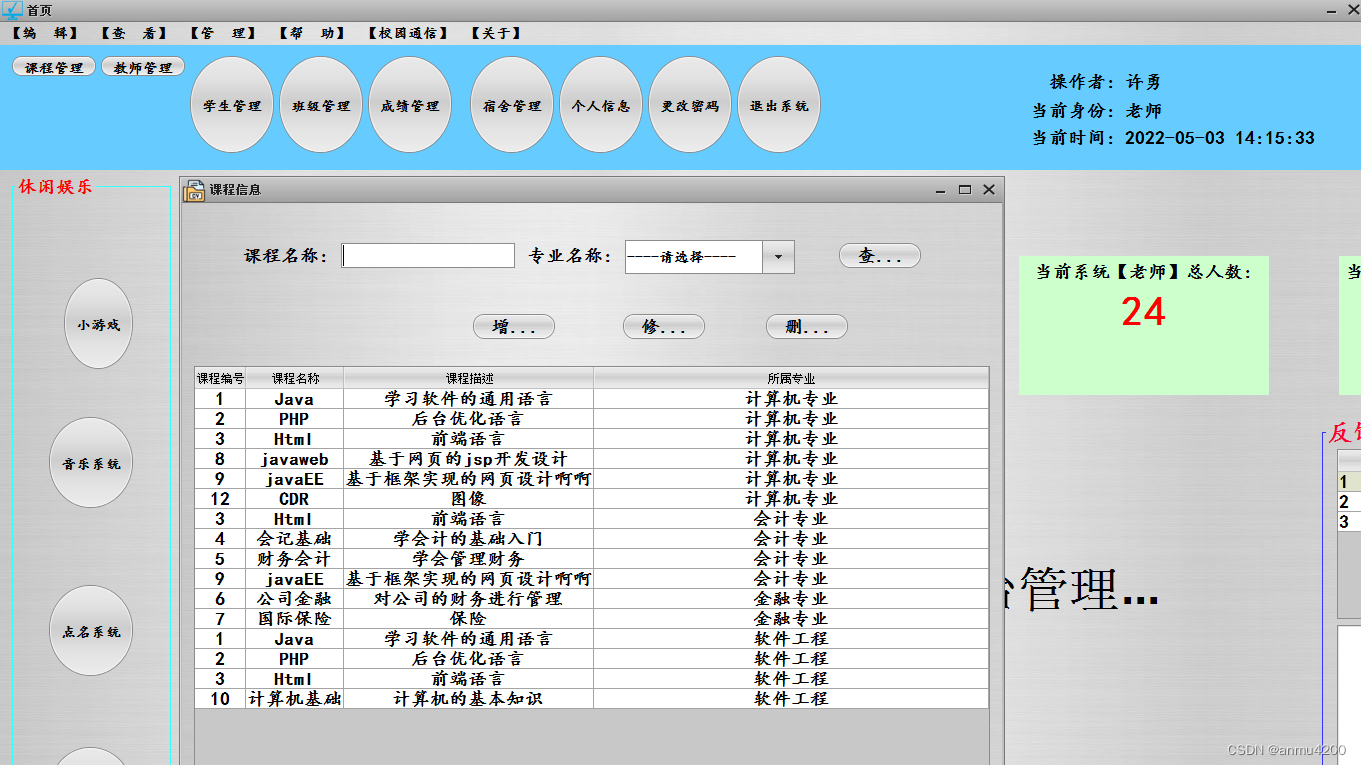Image resolution: width=1361 pixels, height=765 pixels.
Task: Click row 2 in the feedback list
Action: [1349, 502]
